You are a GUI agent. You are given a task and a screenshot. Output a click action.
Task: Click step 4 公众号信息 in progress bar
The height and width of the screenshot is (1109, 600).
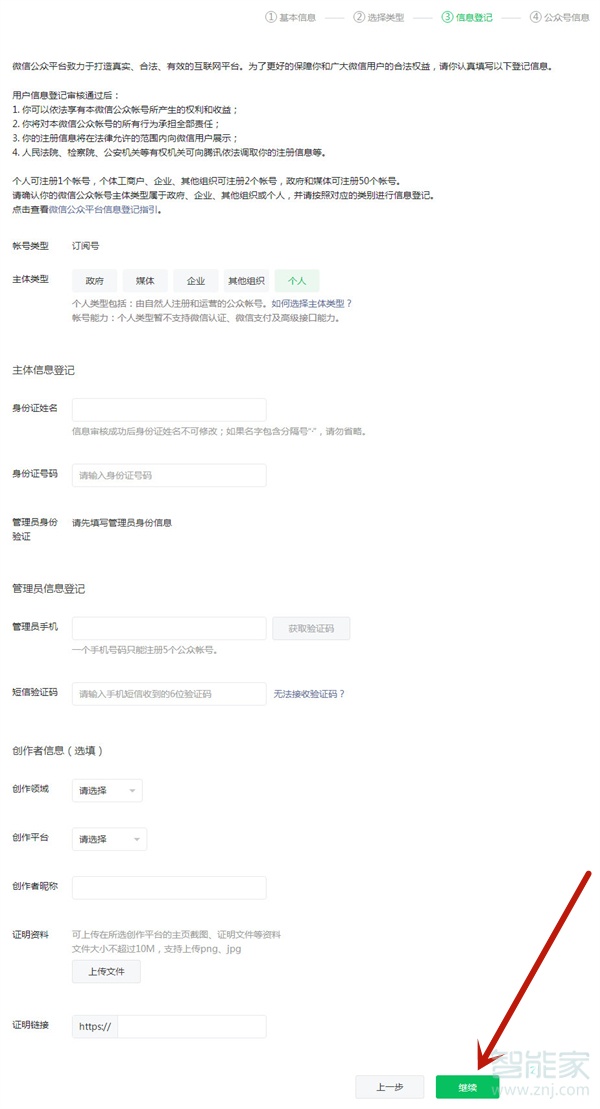click(x=560, y=17)
